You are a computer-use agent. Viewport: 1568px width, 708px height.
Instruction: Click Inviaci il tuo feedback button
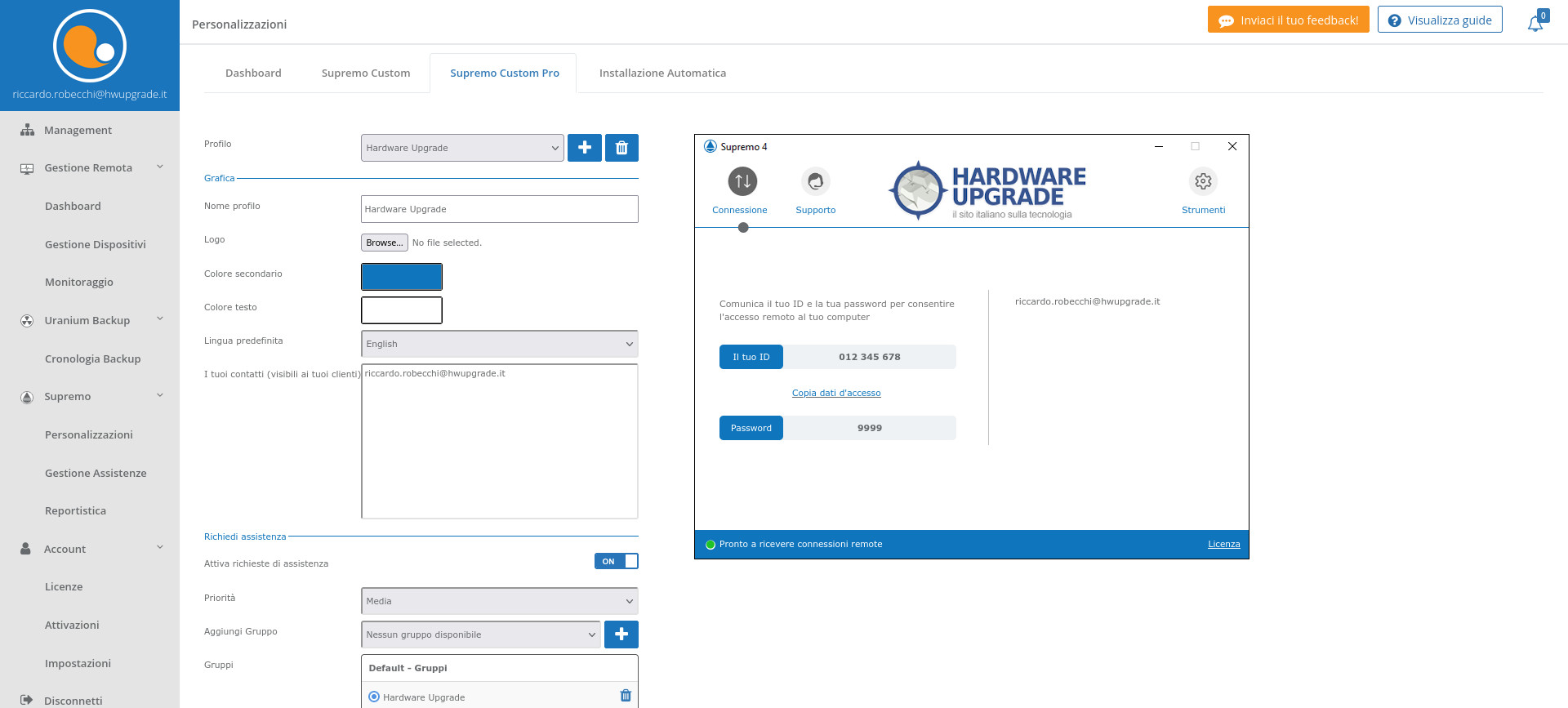coord(1288,20)
